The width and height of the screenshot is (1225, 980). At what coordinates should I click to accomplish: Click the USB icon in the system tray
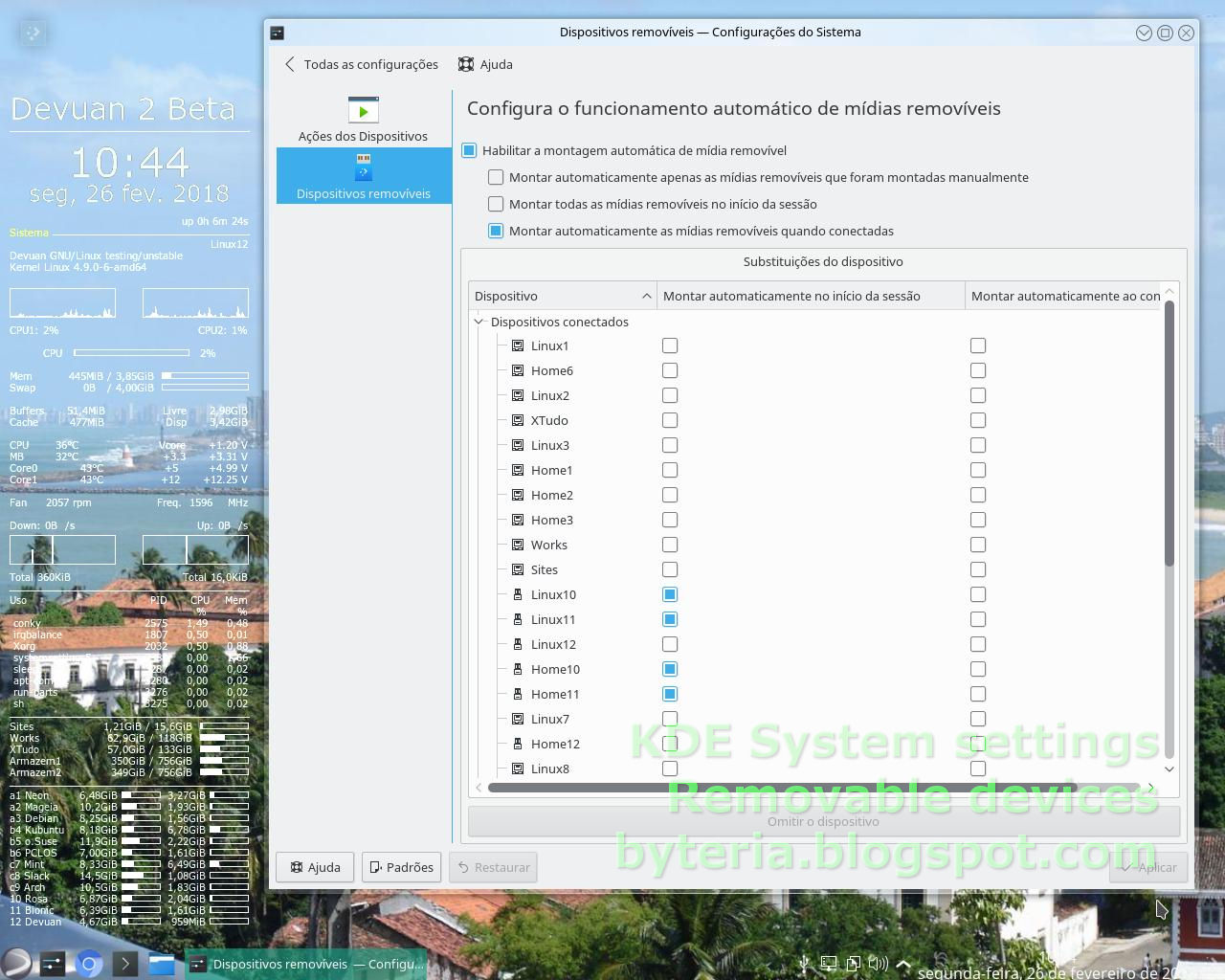coord(803,963)
